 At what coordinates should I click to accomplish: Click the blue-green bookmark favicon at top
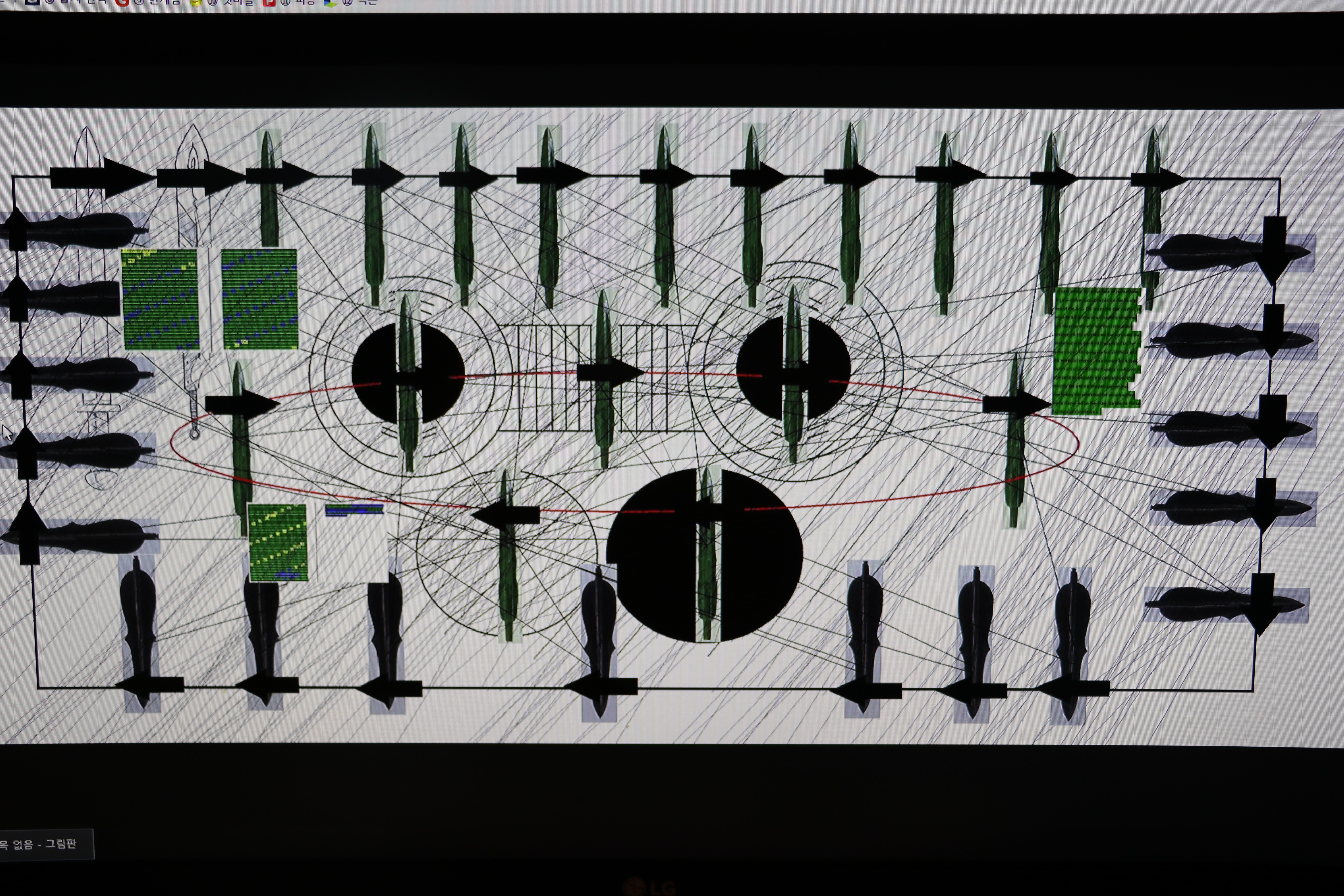pyautogui.click(x=330, y=2)
